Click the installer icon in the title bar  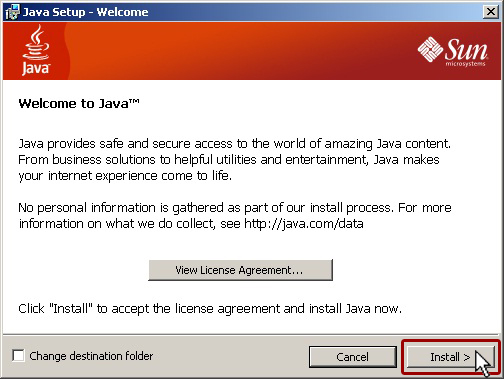pyautogui.click(x=13, y=12)
